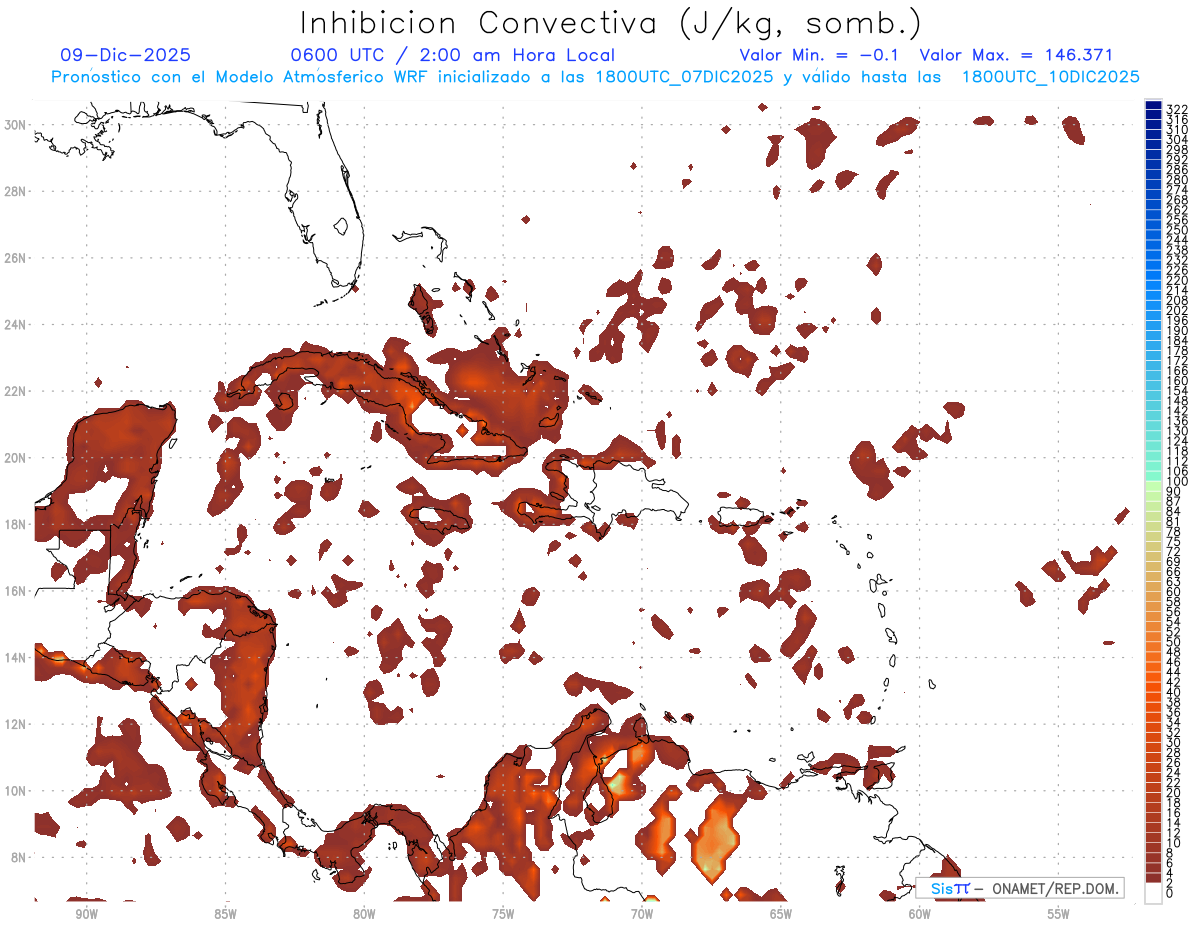Click the 85W longitude label
Viewport: 1200px width, 927px height.
[x=225, y=913]
